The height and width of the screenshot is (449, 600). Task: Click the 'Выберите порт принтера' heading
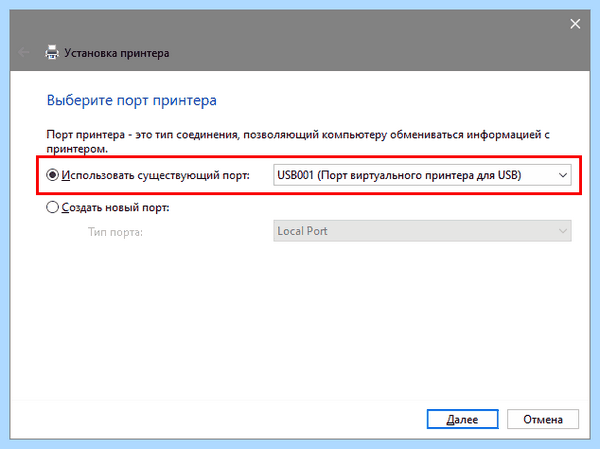132,100
